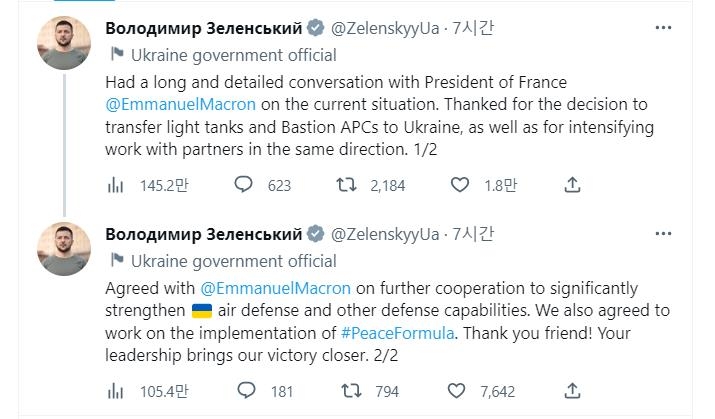Share the second tweet
715x419 pixels.
(x=572, y=390)
